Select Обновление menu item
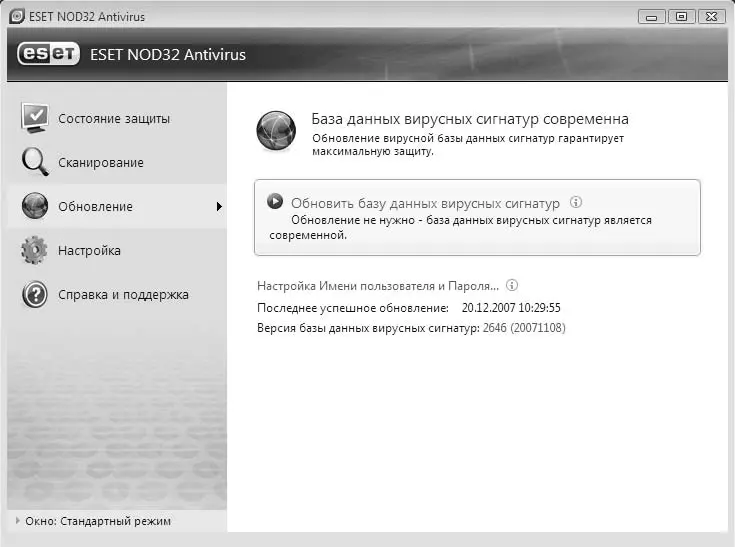This screenshot has width=735, height=547. click(x=117, y=207)
